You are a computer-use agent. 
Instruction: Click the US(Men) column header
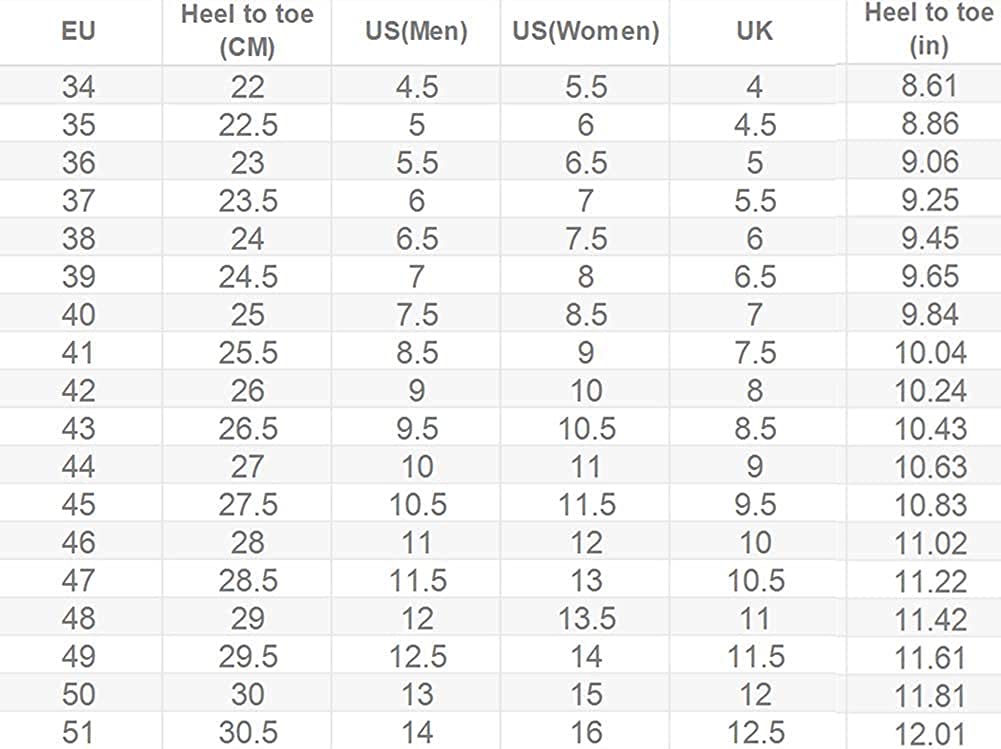[416, 31]
